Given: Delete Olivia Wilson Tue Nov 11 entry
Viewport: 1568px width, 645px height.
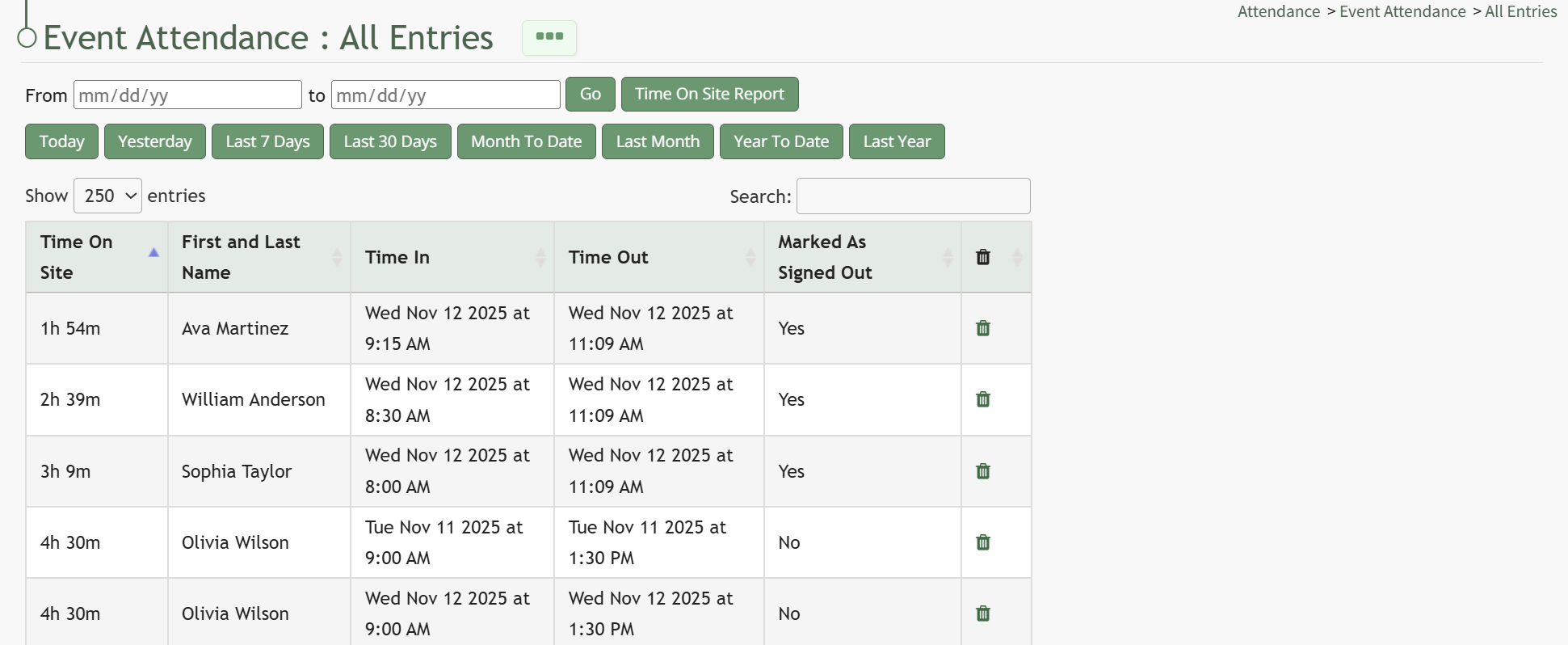Looking at the screenshot, I should (983, 542).
